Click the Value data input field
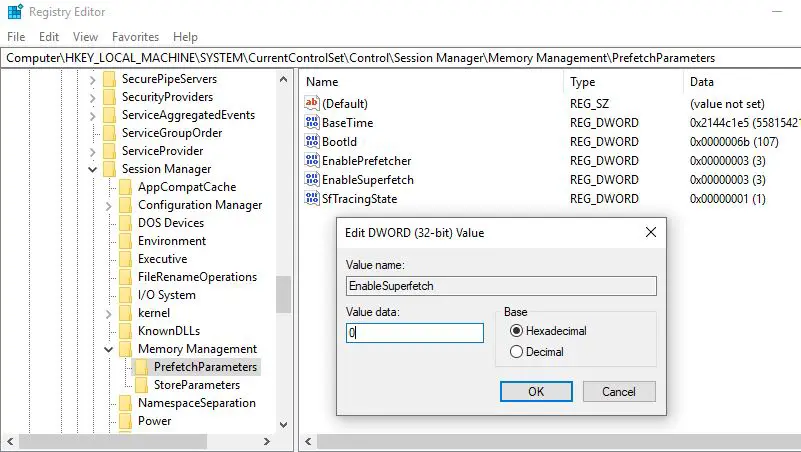The width and height of the screenshot is (801, 452). click(414, 332)
